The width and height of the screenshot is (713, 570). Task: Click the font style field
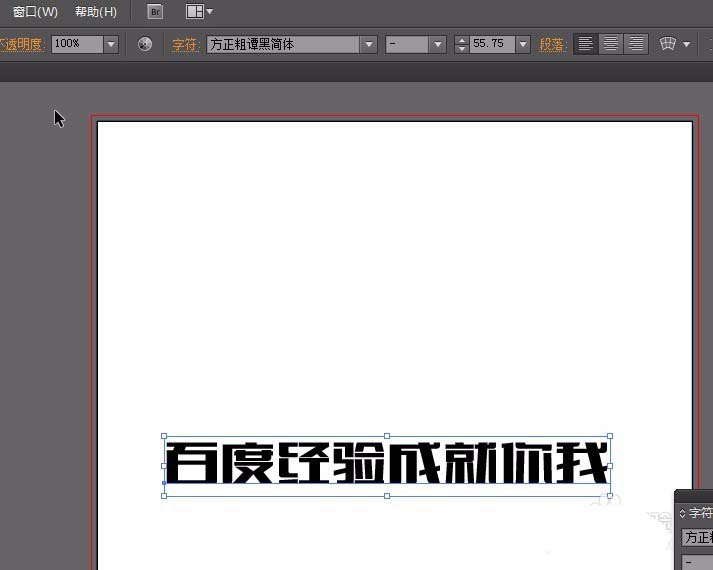[x=407, y=45]
